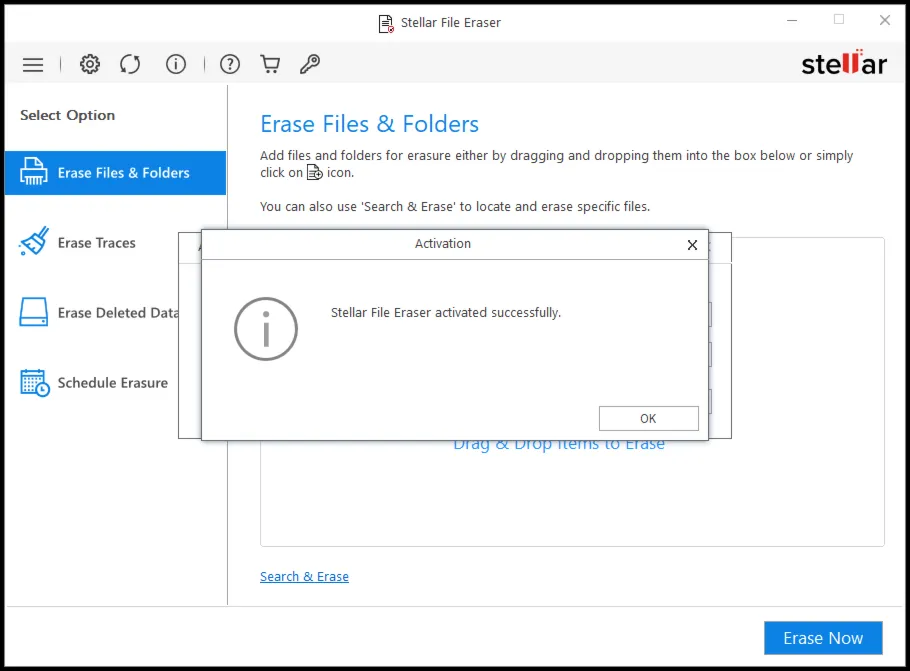This screenshot has height=671, width=910.
Task: Select Erase Files & Folders option
Action: tap(115, 173)
